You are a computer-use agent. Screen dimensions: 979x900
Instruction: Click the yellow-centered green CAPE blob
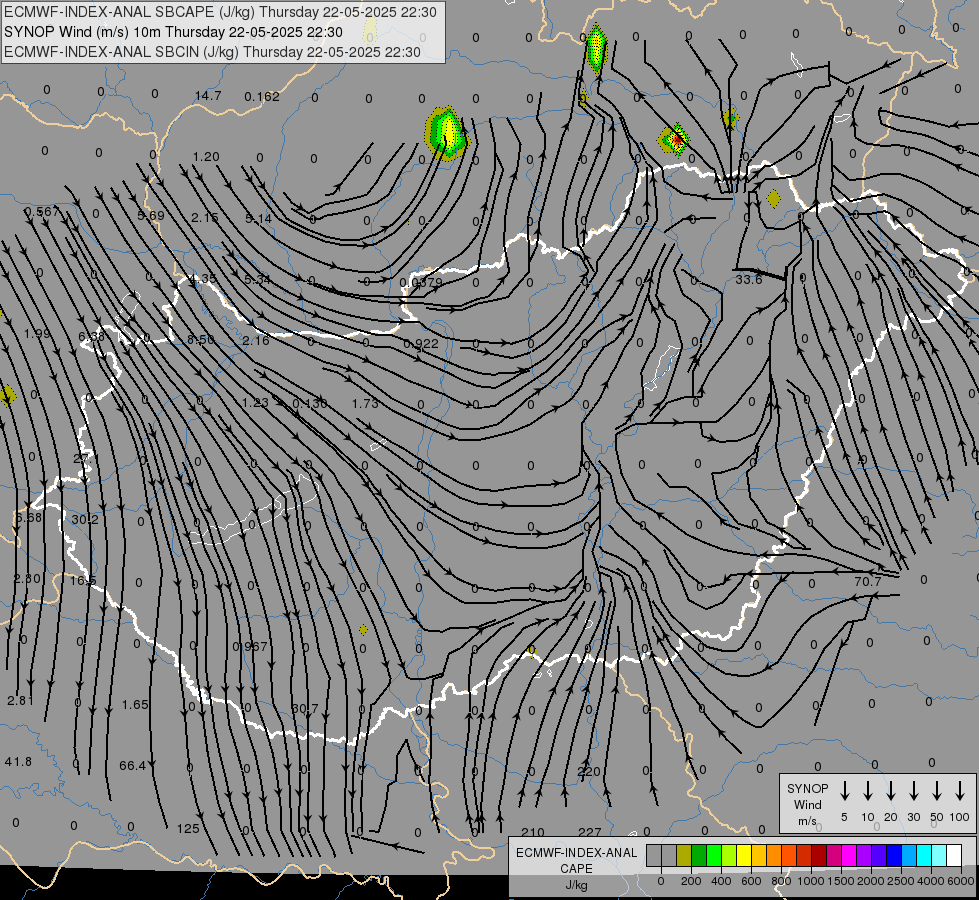coord(446,134)
